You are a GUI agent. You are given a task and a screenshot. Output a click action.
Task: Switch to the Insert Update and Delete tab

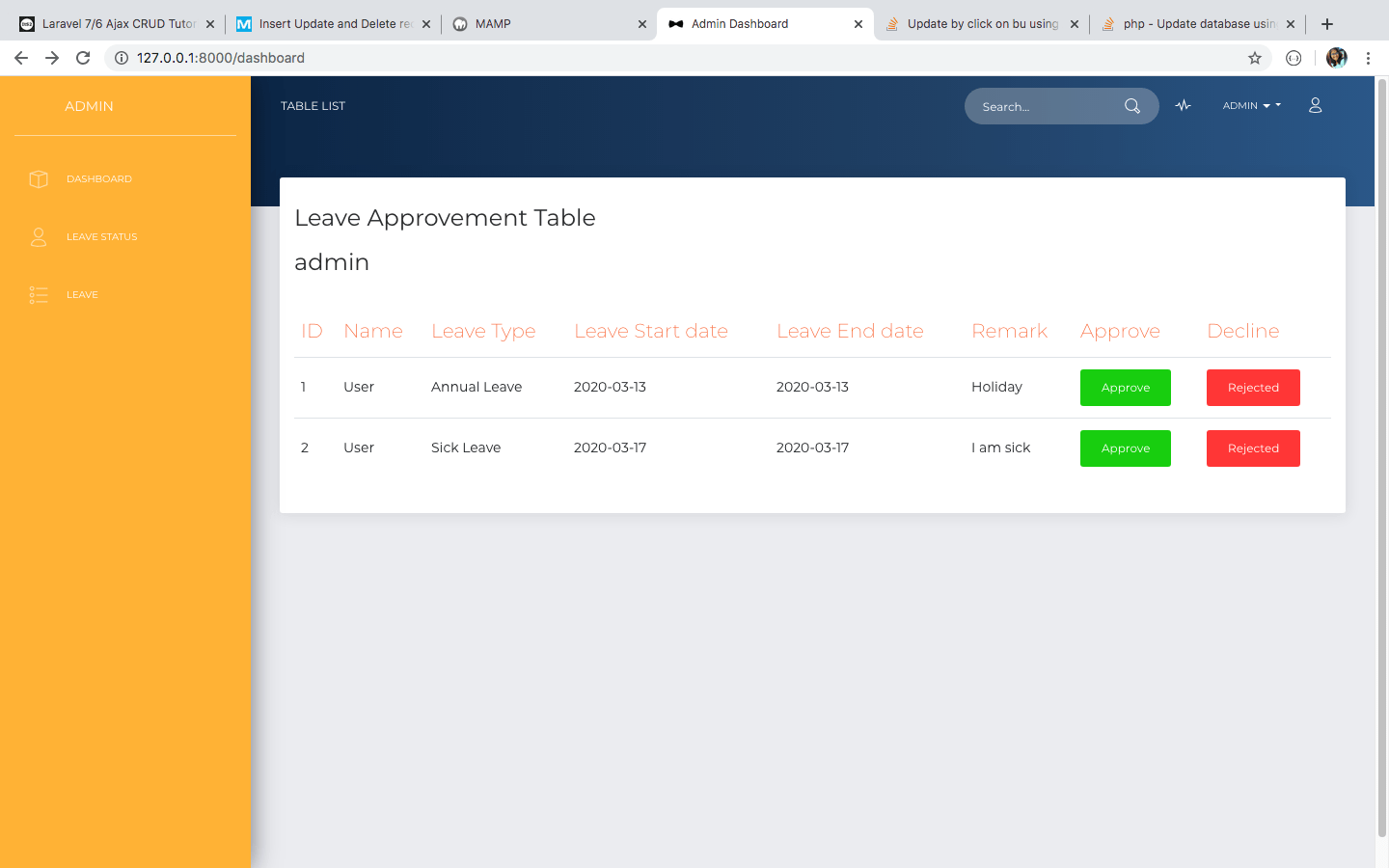[334, 24]
